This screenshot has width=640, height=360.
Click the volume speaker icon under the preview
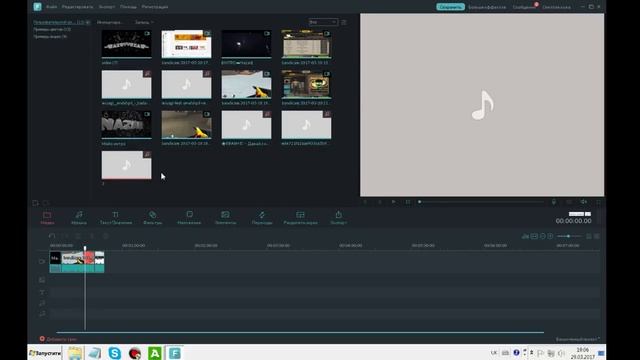click(x=584, y=202)
